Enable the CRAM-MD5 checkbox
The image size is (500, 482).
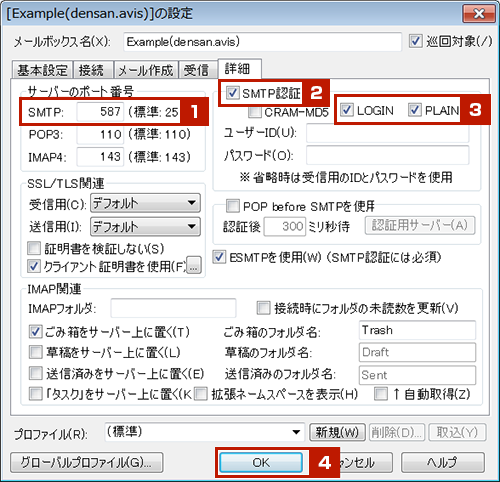[255, 112]
